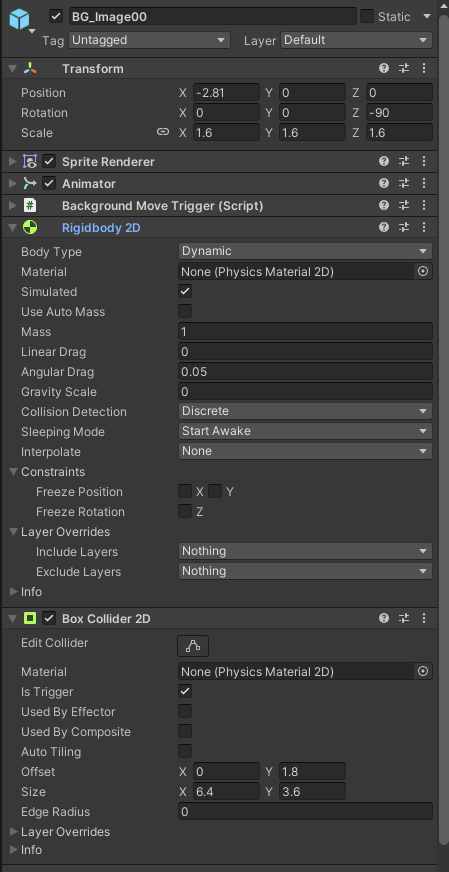Image resolution: width=449 pixels, height=872 pixels.
Task: Disable the Animator component checkbox
Action: (49, 183)
